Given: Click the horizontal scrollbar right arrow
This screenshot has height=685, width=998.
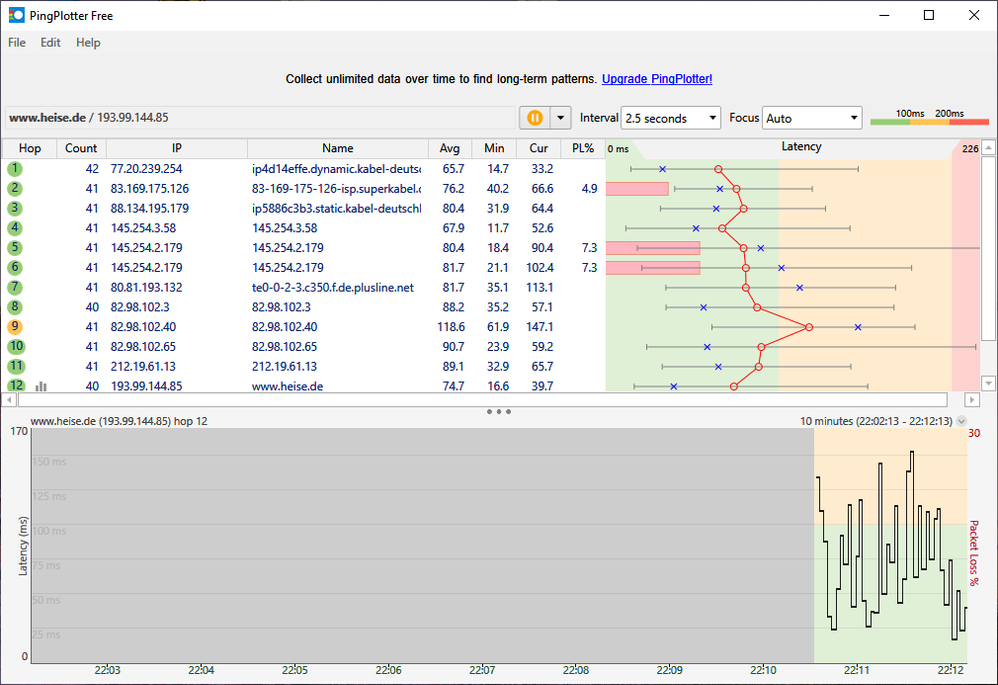Looking at the screenshot, I should click(971, 400).
